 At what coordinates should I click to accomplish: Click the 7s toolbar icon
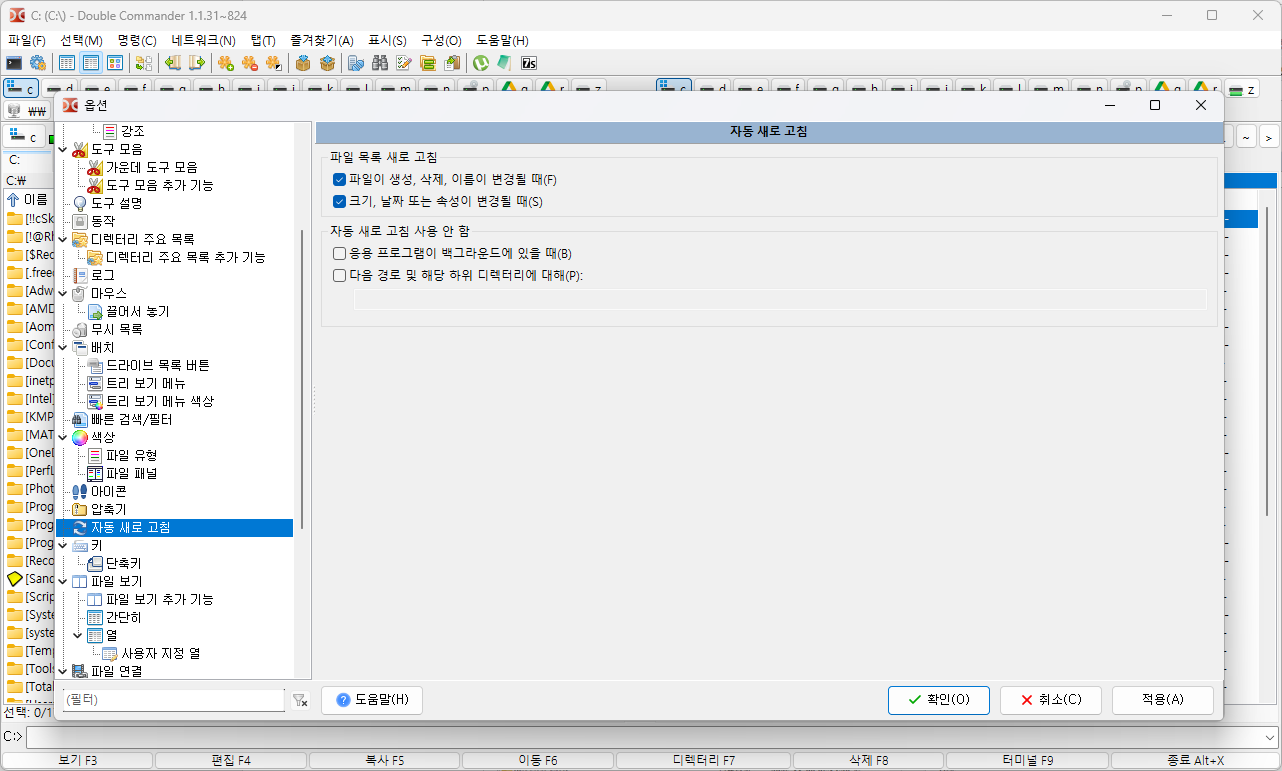[x=529, y=63]
